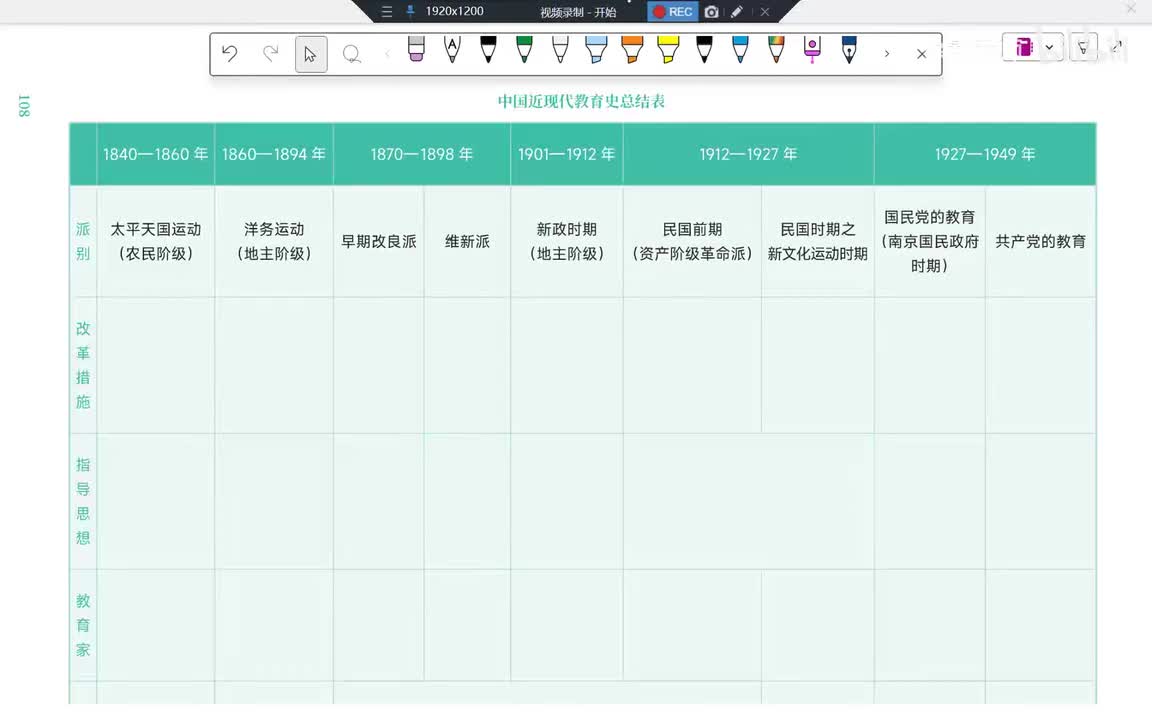Image resolution: width=1152 pixels, height=720 pixels.
Task: Click the 共产党的教育 cell
Action: pyautogui.click(x=1040, y=241)
